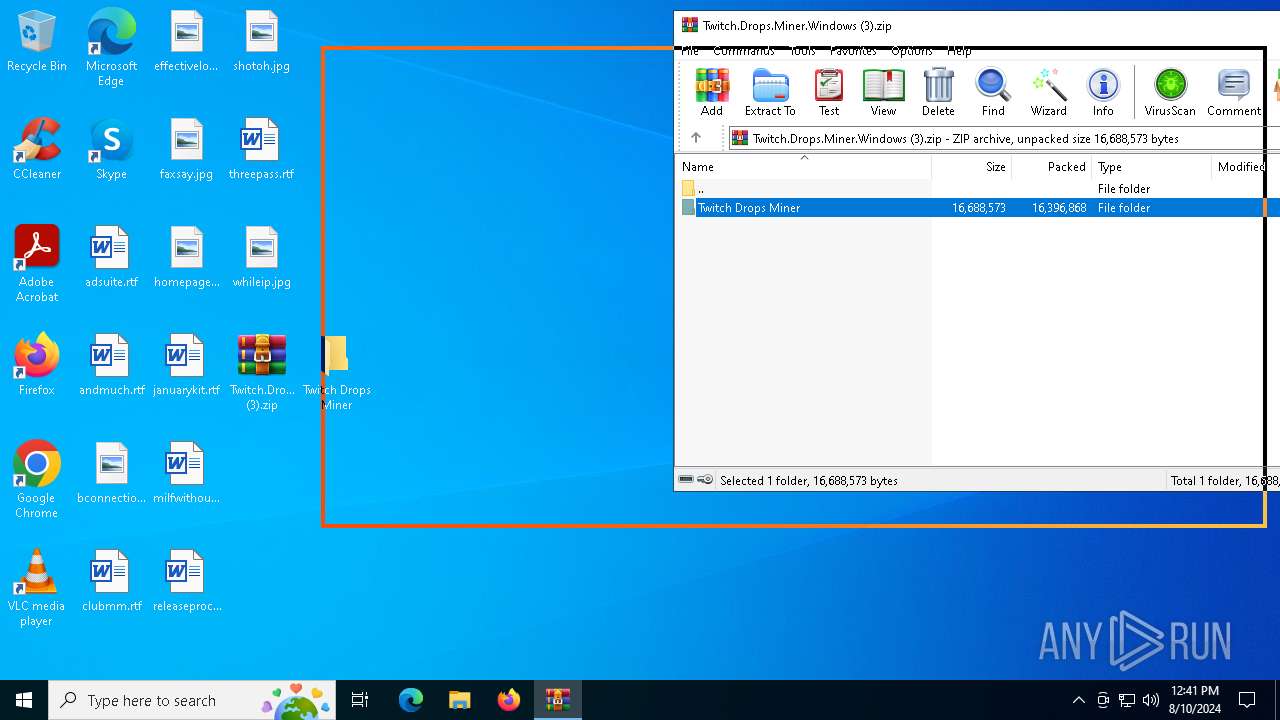This screenshot has width=1280, height=720.
Task: Select faxsay.jpg on desktop
Action: [x=186, y=150]
